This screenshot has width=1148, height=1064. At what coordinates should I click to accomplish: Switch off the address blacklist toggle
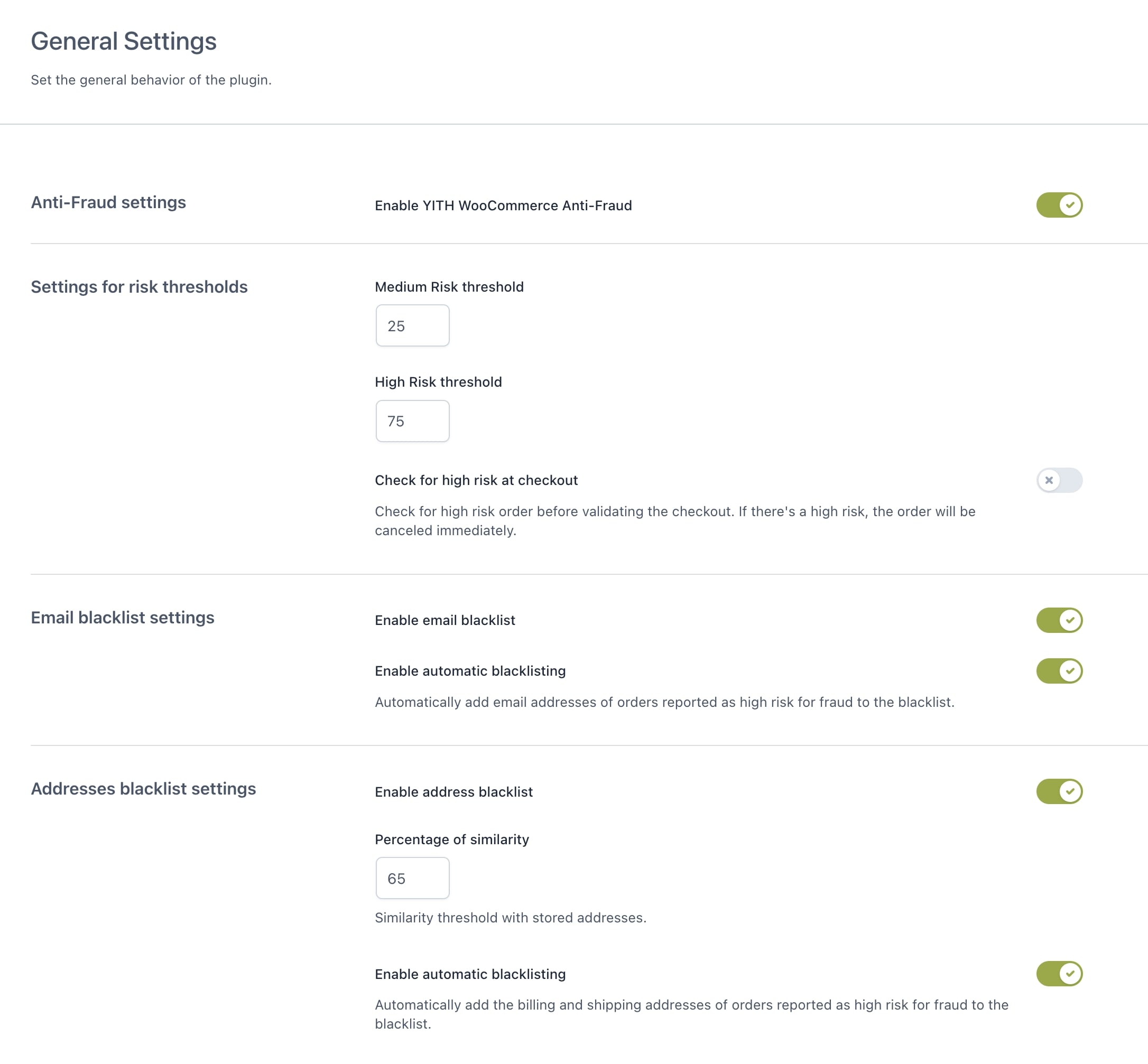click(1059, 791)
